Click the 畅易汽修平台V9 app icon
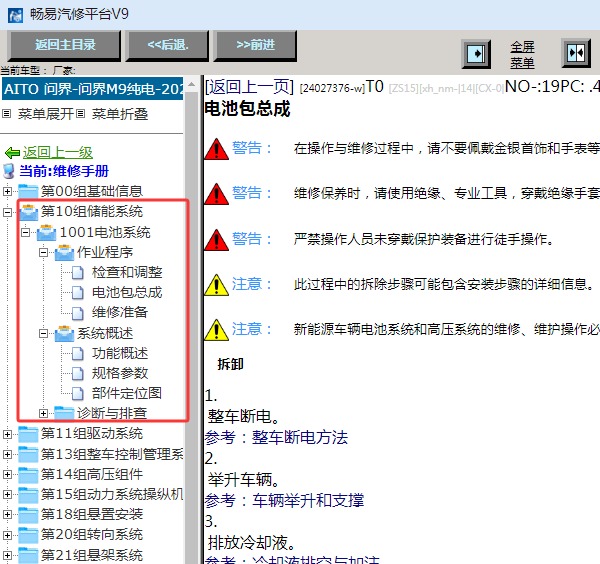The height and width of the screenshot is (564, 600). coord(15,15)
